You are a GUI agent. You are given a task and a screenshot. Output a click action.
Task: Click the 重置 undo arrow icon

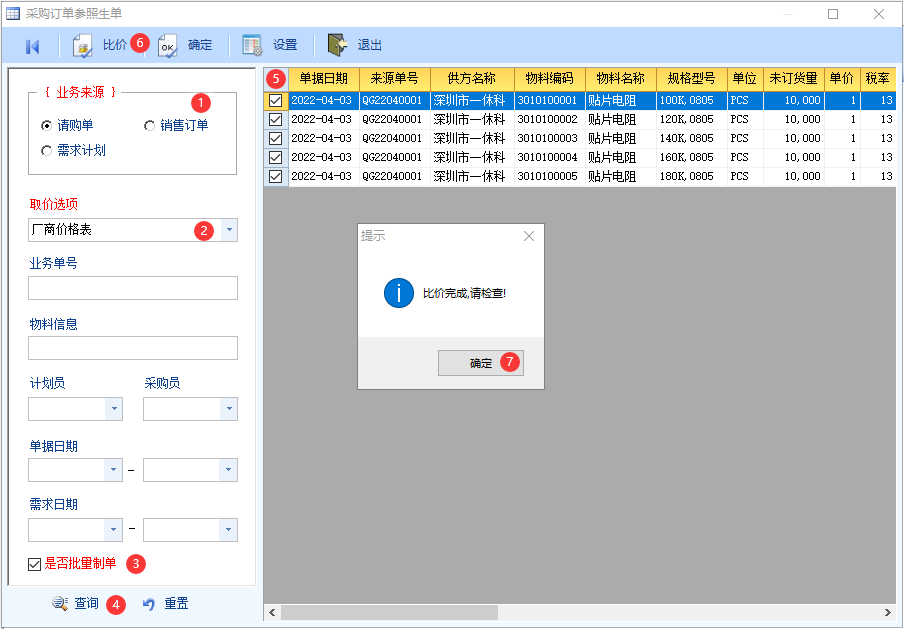point(149,604)
